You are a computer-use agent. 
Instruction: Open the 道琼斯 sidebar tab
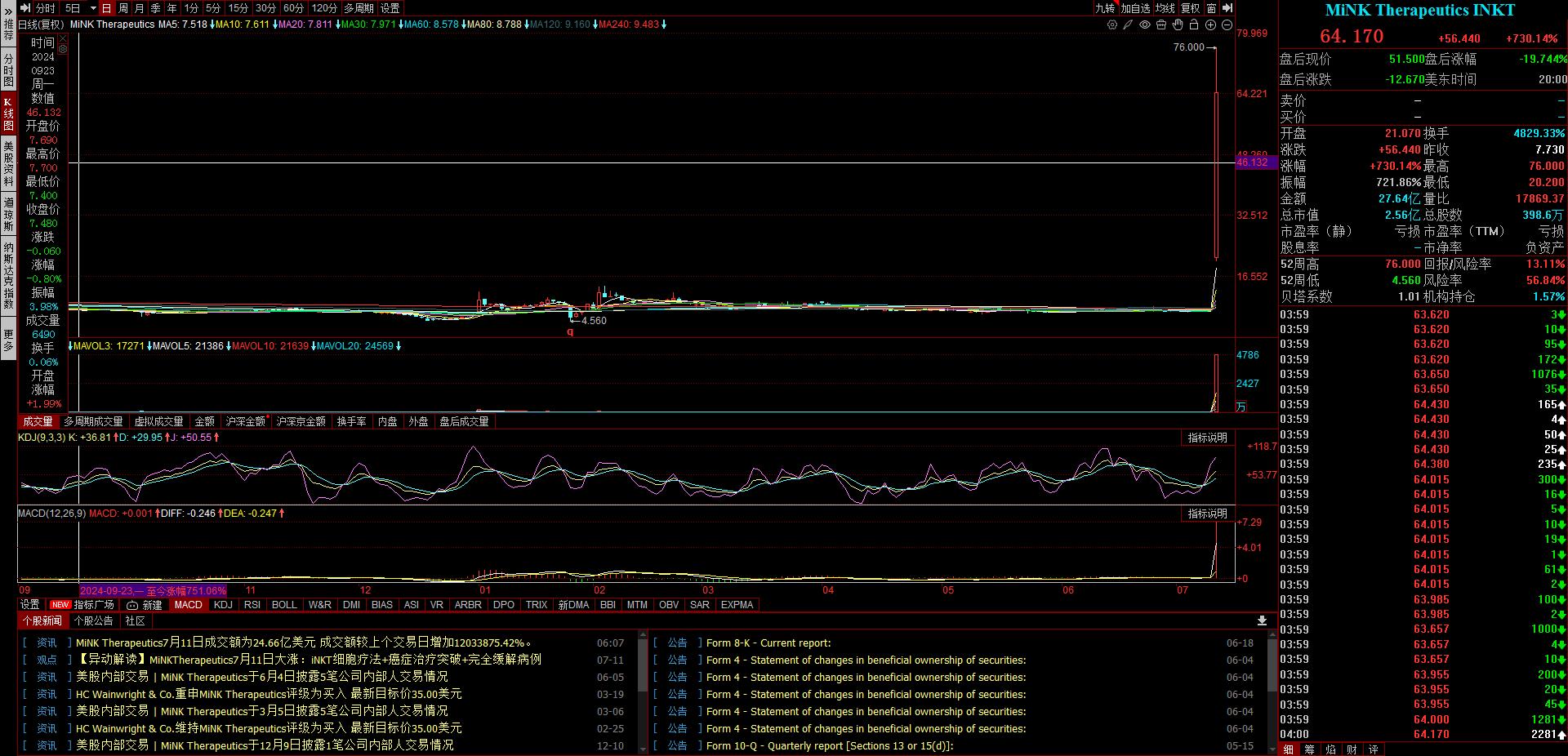coord(8,214)
